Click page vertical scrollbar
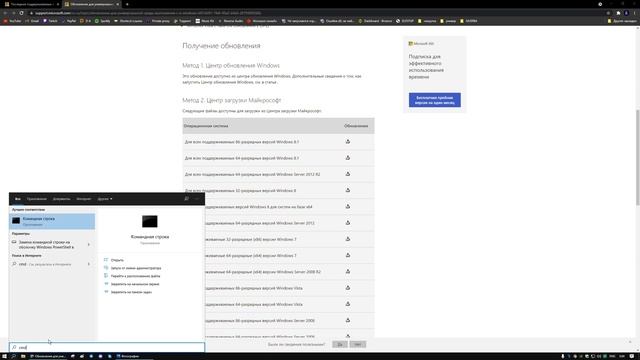 point(637,157)
